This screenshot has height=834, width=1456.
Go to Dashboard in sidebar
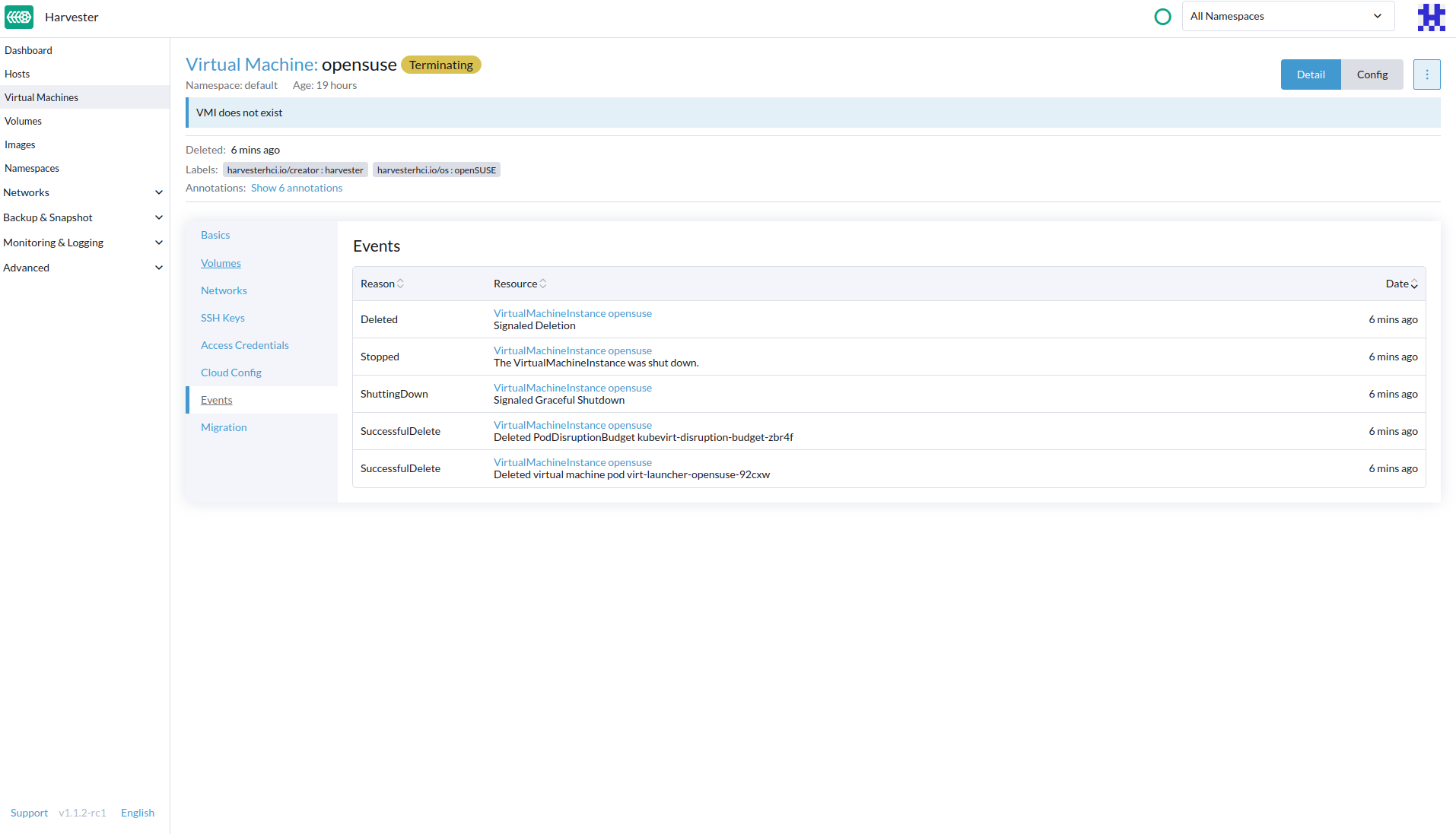(x=84, y=50)
